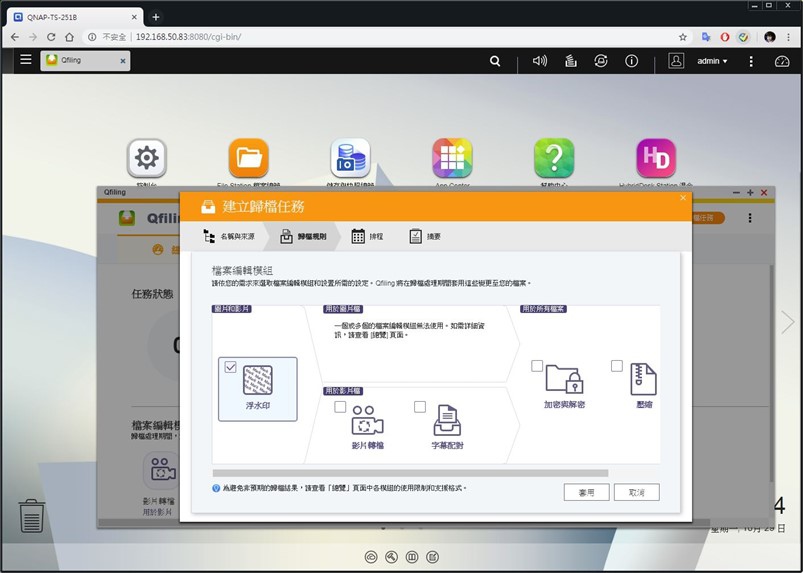Click the QTS search magnifier icon

pyautogui.click(x=495, y=61)
